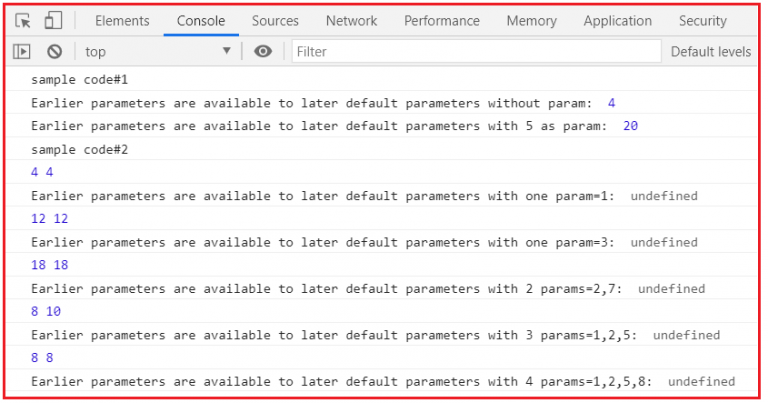
Task: Open the Application tab
Action: coord(617,21)
